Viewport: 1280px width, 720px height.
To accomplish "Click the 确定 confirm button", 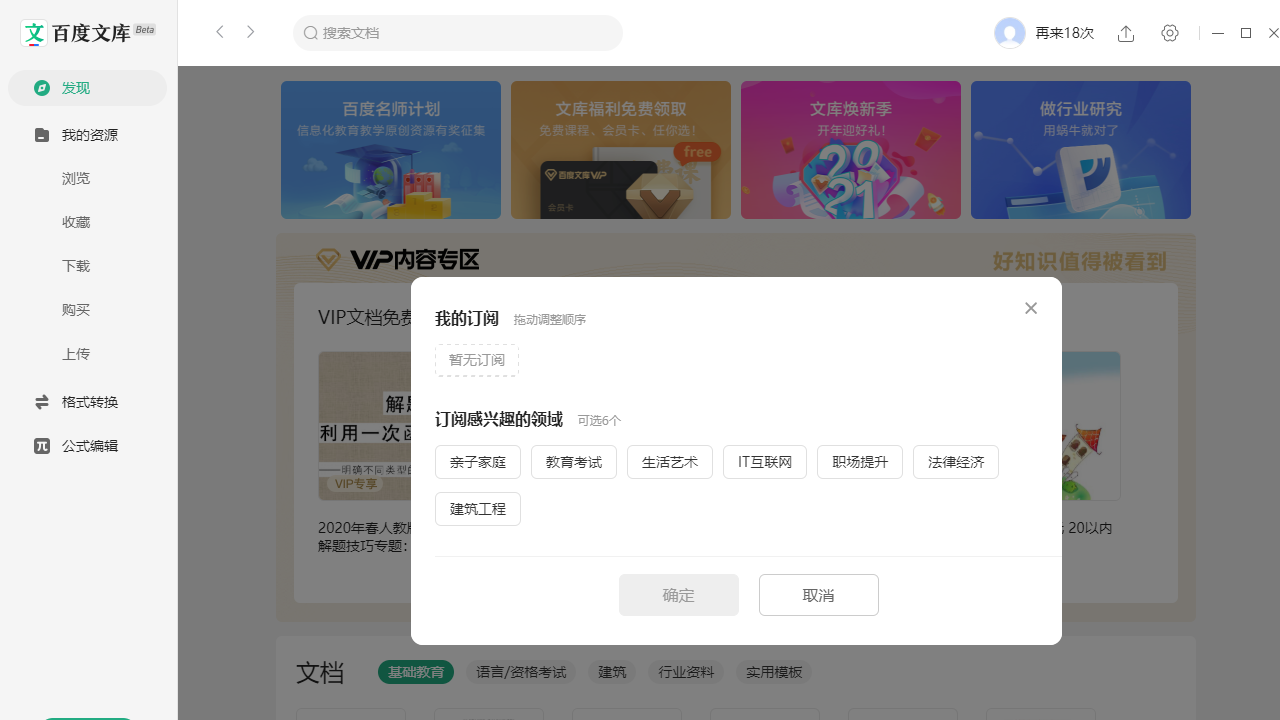I will tap(678, 594).
